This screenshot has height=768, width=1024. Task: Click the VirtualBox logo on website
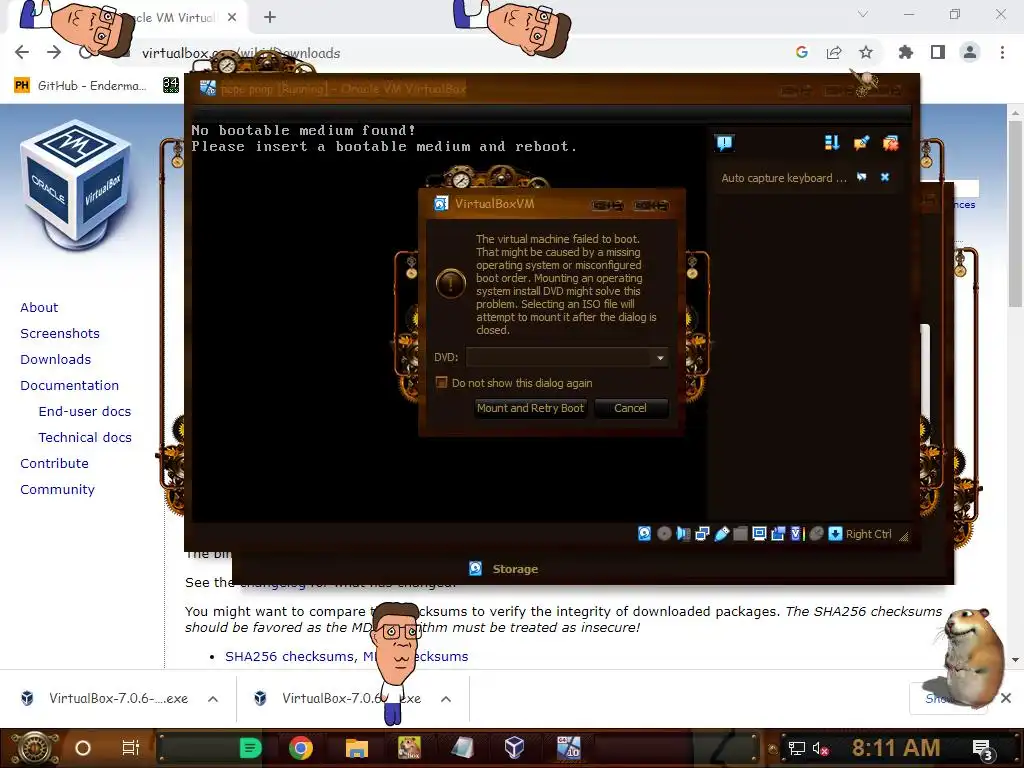78,186
